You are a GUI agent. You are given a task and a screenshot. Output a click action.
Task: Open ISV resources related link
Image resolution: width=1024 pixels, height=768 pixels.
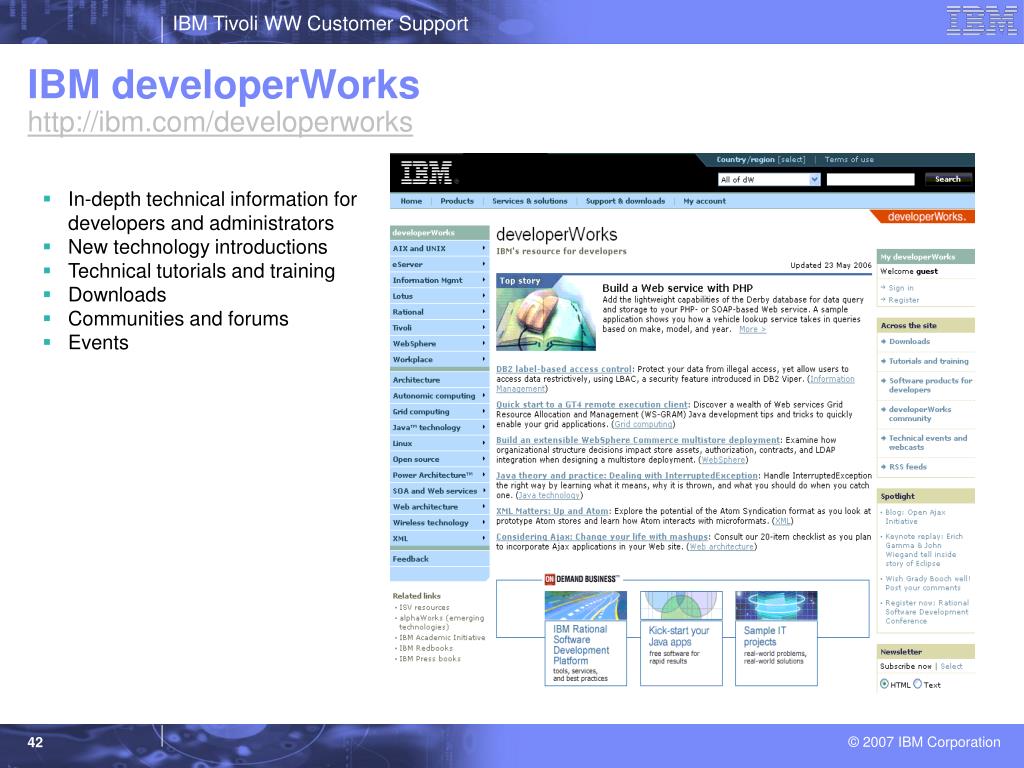424,607
